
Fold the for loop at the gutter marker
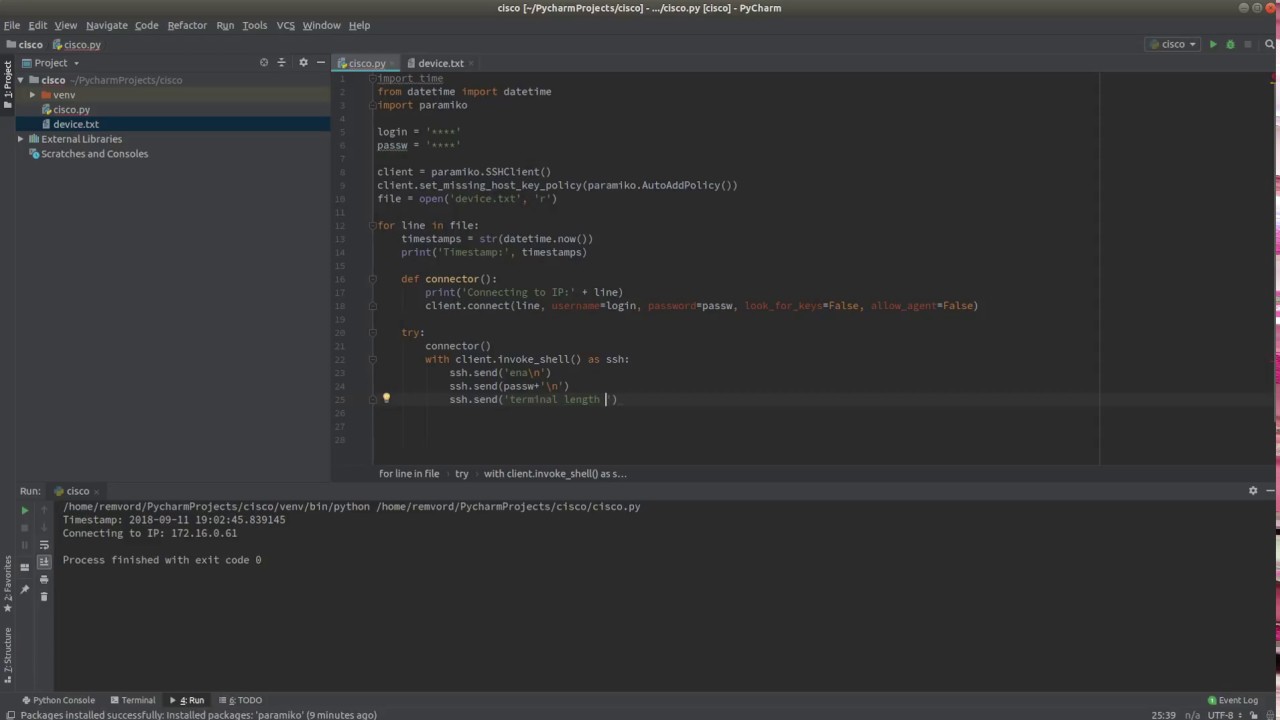[x=372, y=226]
